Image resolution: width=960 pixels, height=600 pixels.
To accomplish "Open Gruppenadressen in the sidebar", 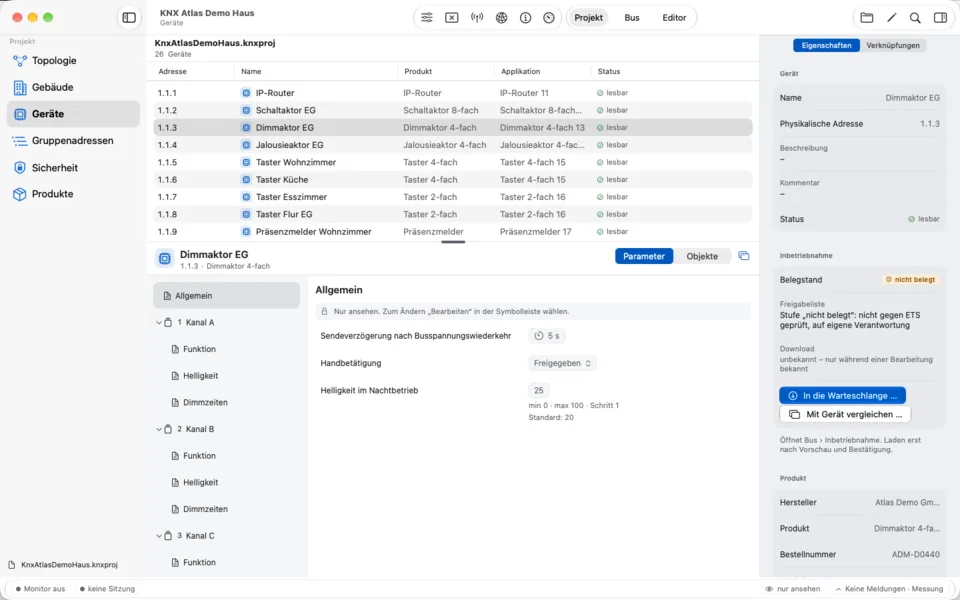I will [x=73, y=141].
